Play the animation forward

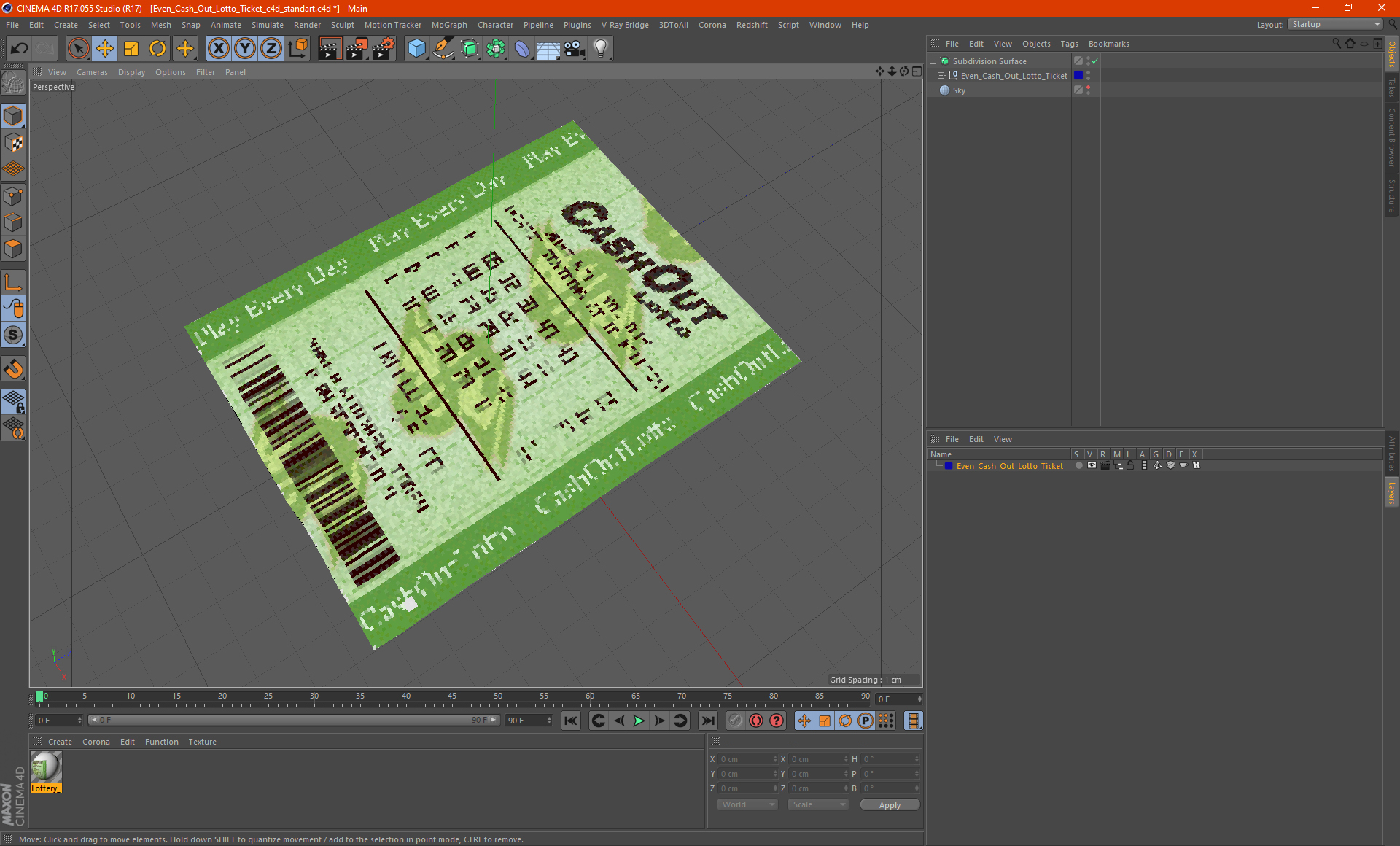pos(639,721)
